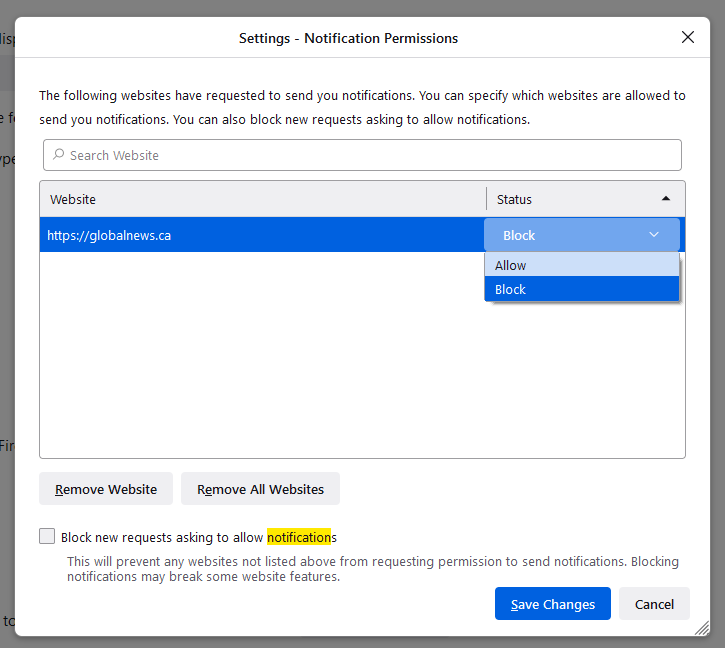Enable Block new requests checkbox
The height and width of the screenshot is (648, 725).
click(47, 537)
